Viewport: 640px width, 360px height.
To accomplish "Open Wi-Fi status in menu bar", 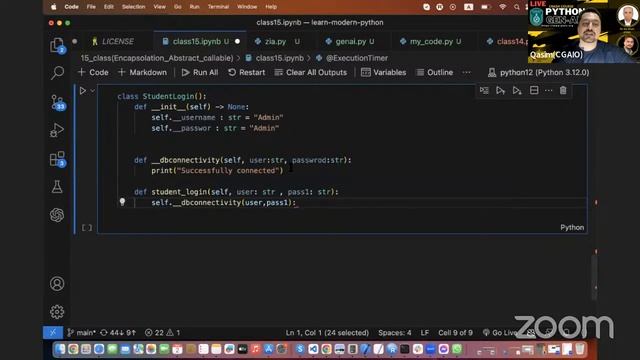I will tap(503, 7).
